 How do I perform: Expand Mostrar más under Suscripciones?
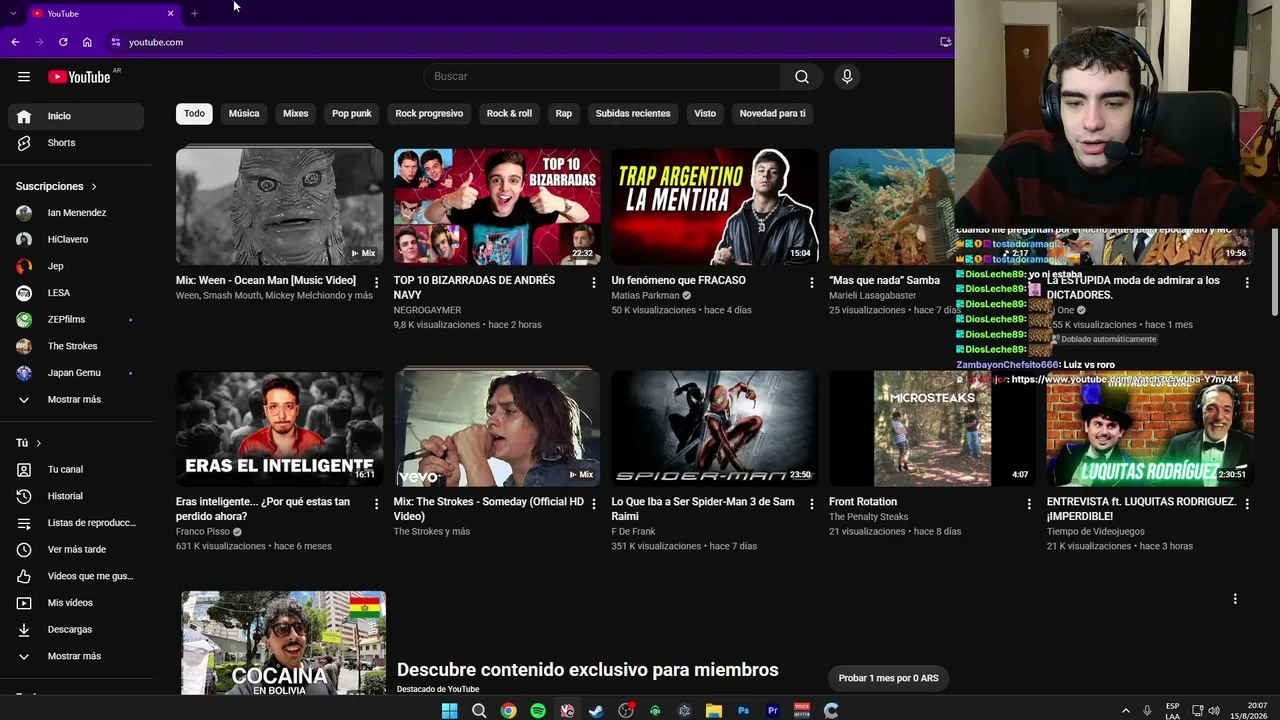(76, 400)
